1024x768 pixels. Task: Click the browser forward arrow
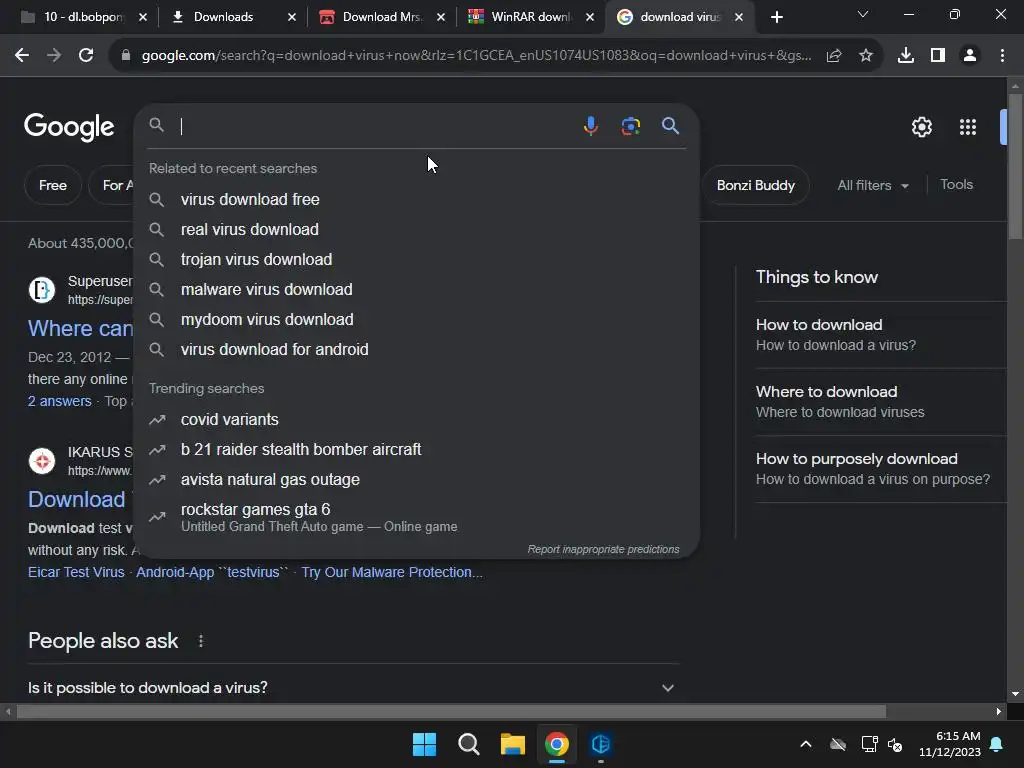coord(54,56)
